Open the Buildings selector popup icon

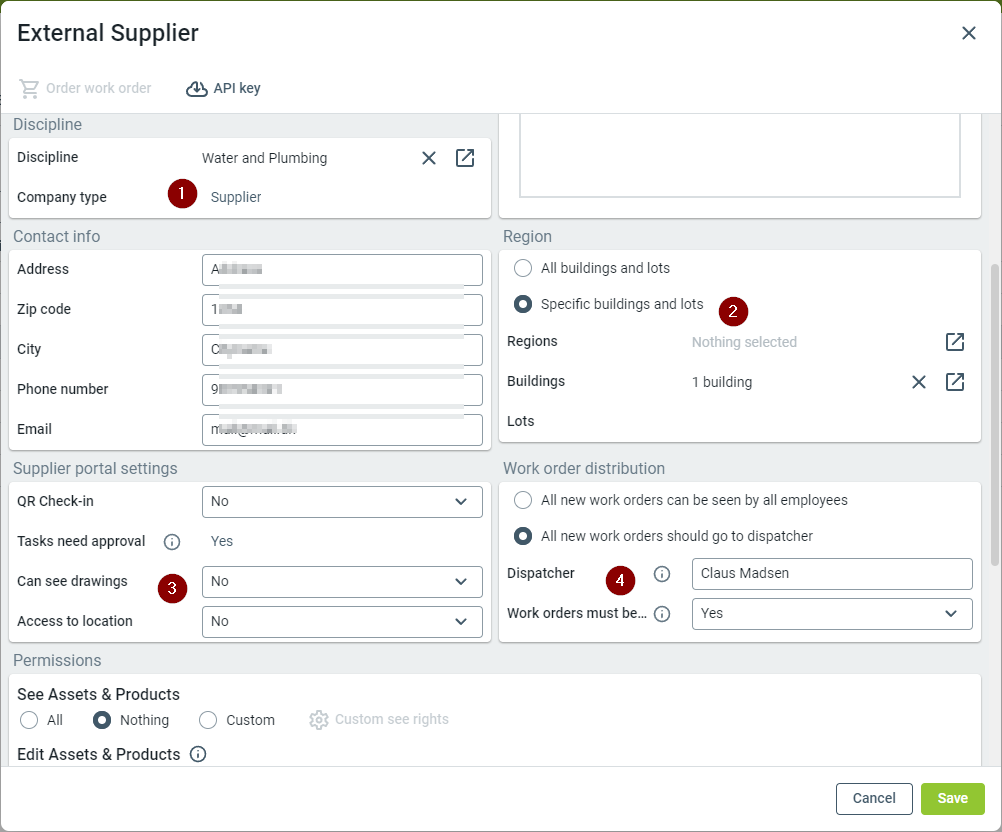(x=955, y=382)
